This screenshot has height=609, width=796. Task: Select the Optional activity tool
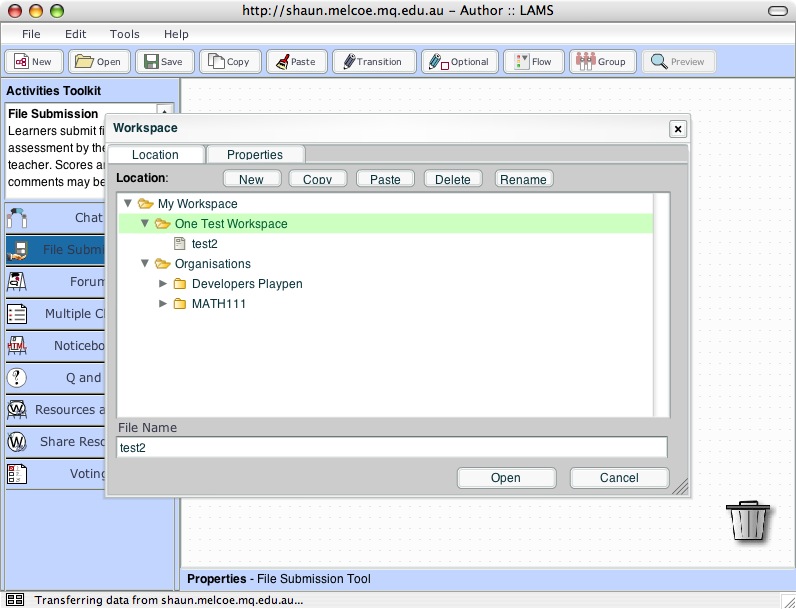coord(459,61)
